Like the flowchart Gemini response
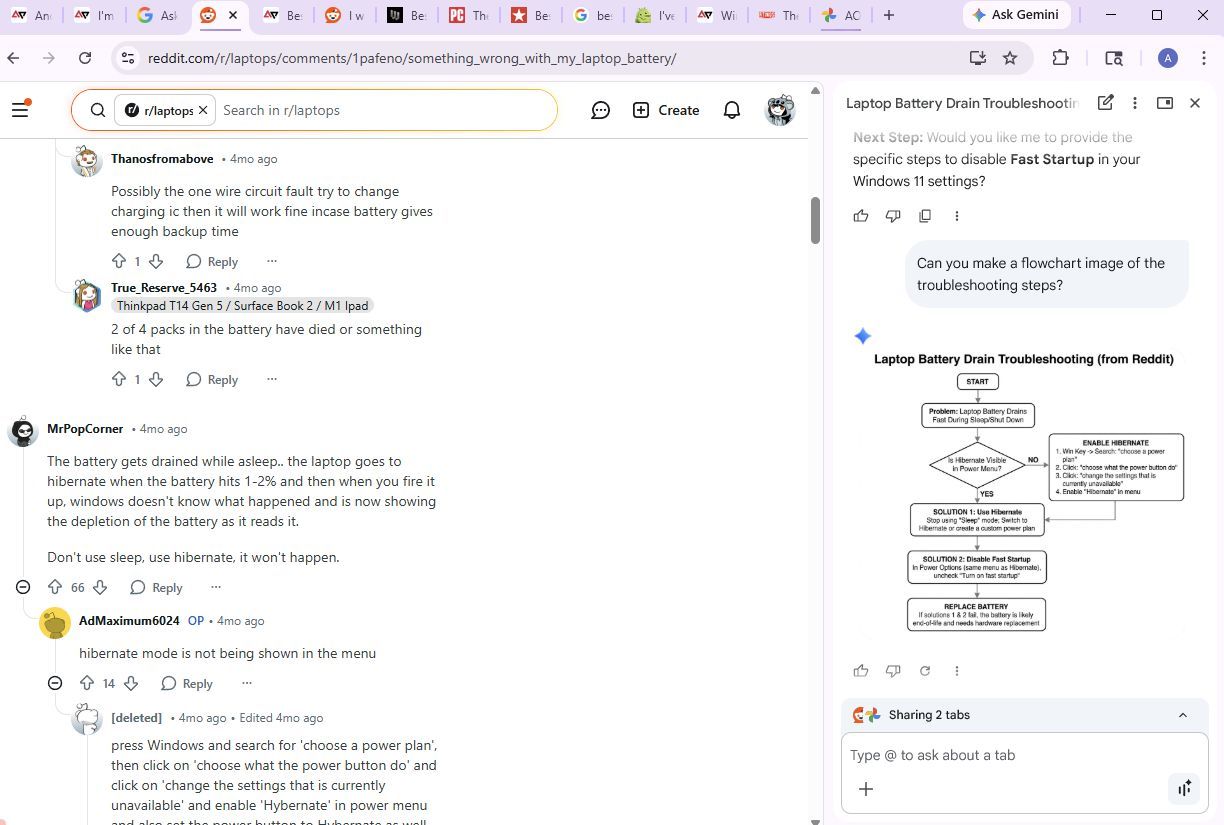 tap(861, 671)
